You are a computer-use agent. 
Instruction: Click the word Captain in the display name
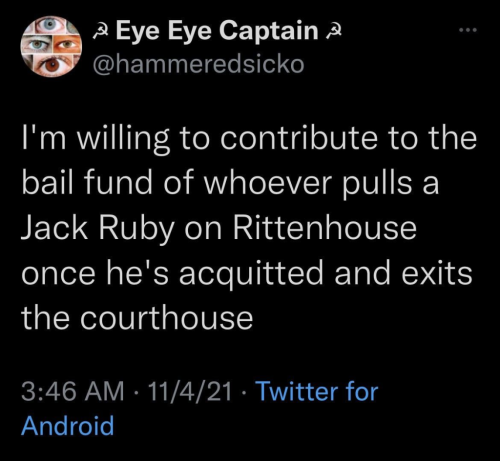tap(269, 31)
